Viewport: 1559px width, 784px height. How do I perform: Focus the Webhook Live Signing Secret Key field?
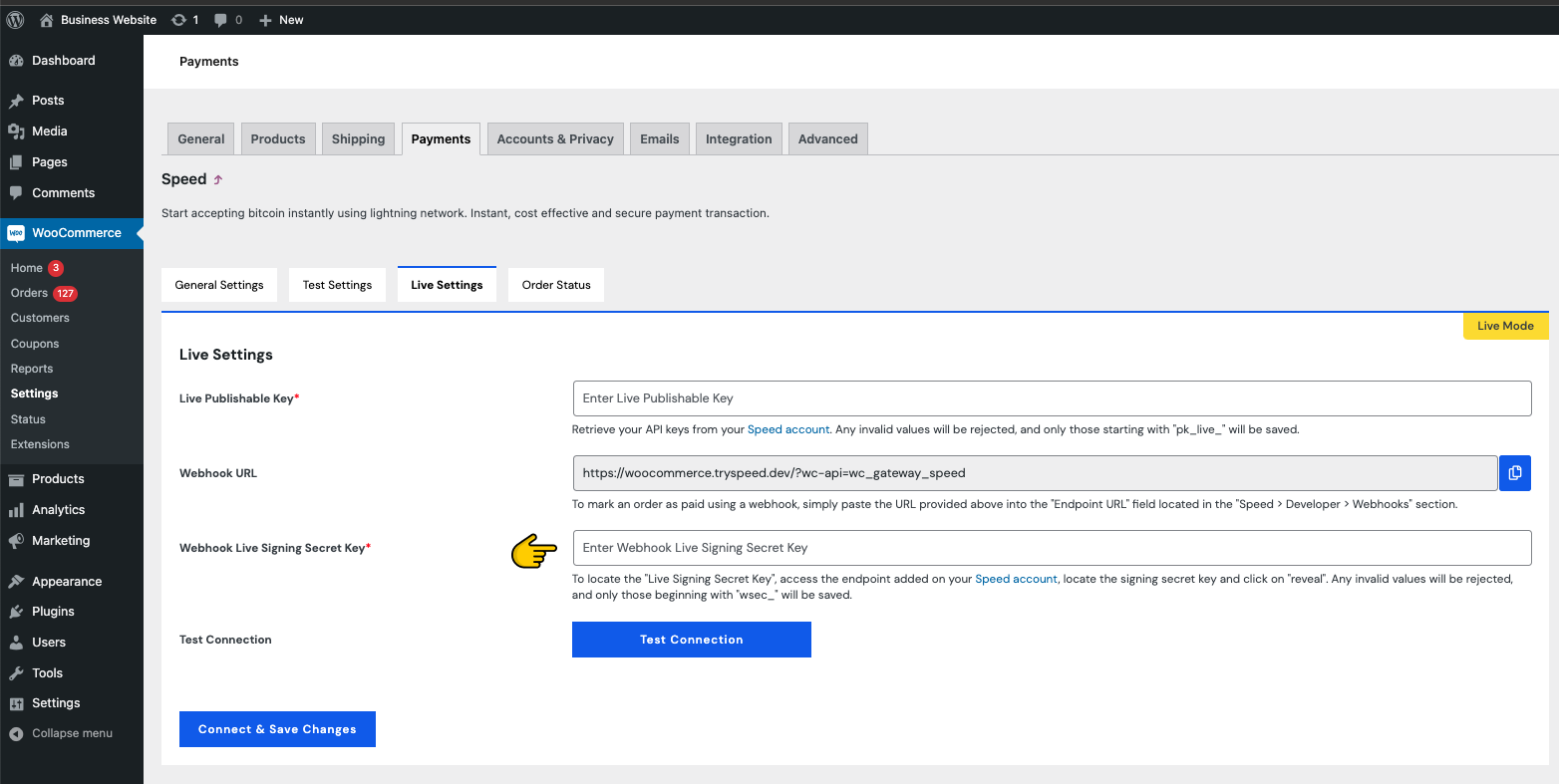[x=1052, y=548]
